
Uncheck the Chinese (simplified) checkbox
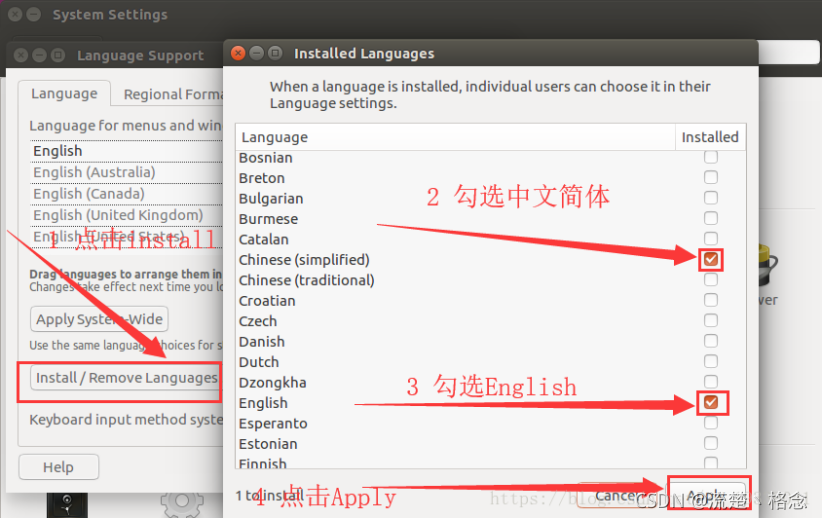tap(711, 259)
